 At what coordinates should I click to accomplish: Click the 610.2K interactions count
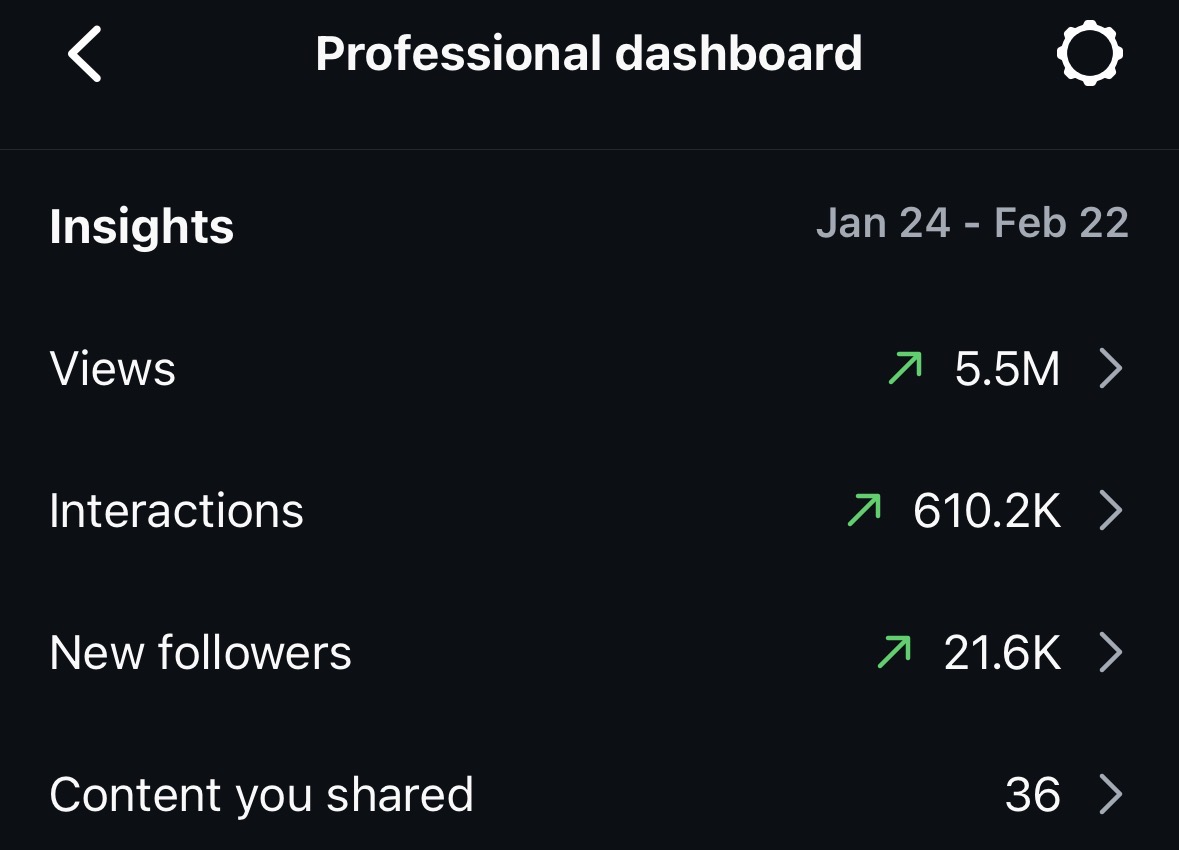pyautogui.click(x=986, y=512)
